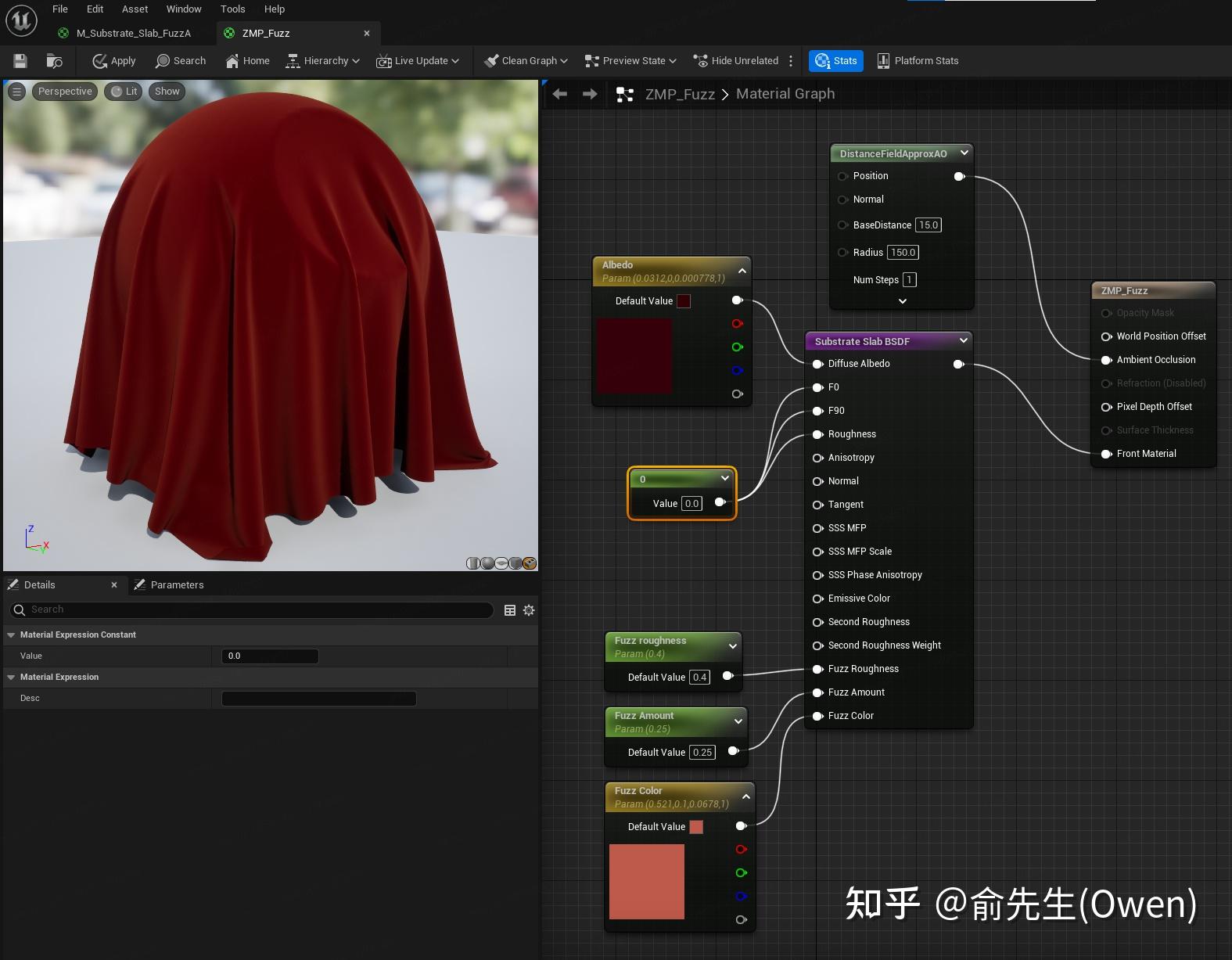
Task: Click the Save asset icon
Action: tap(20, 61)
